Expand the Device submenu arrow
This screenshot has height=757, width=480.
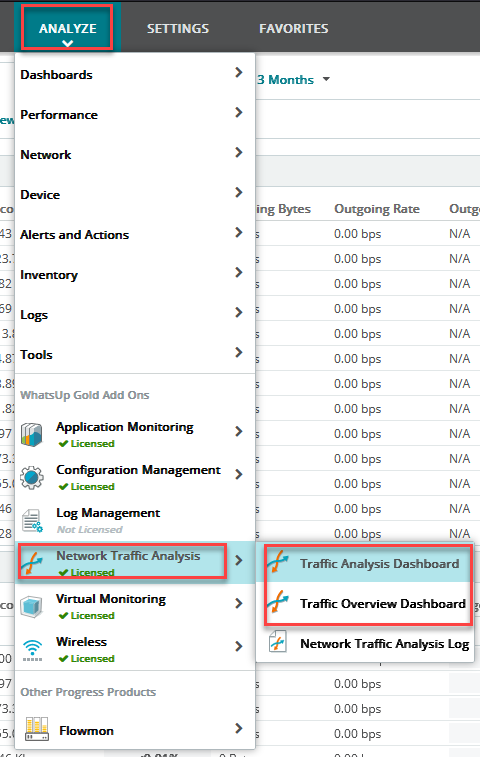click(239, 193)
